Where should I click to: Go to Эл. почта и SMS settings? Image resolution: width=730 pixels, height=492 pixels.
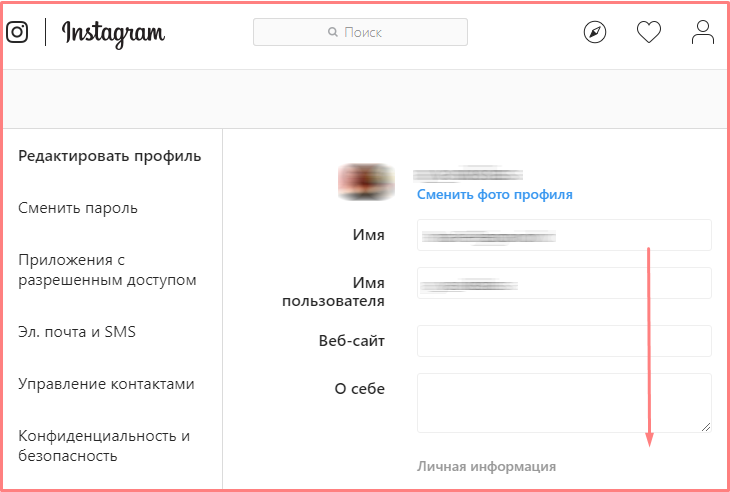77,332
